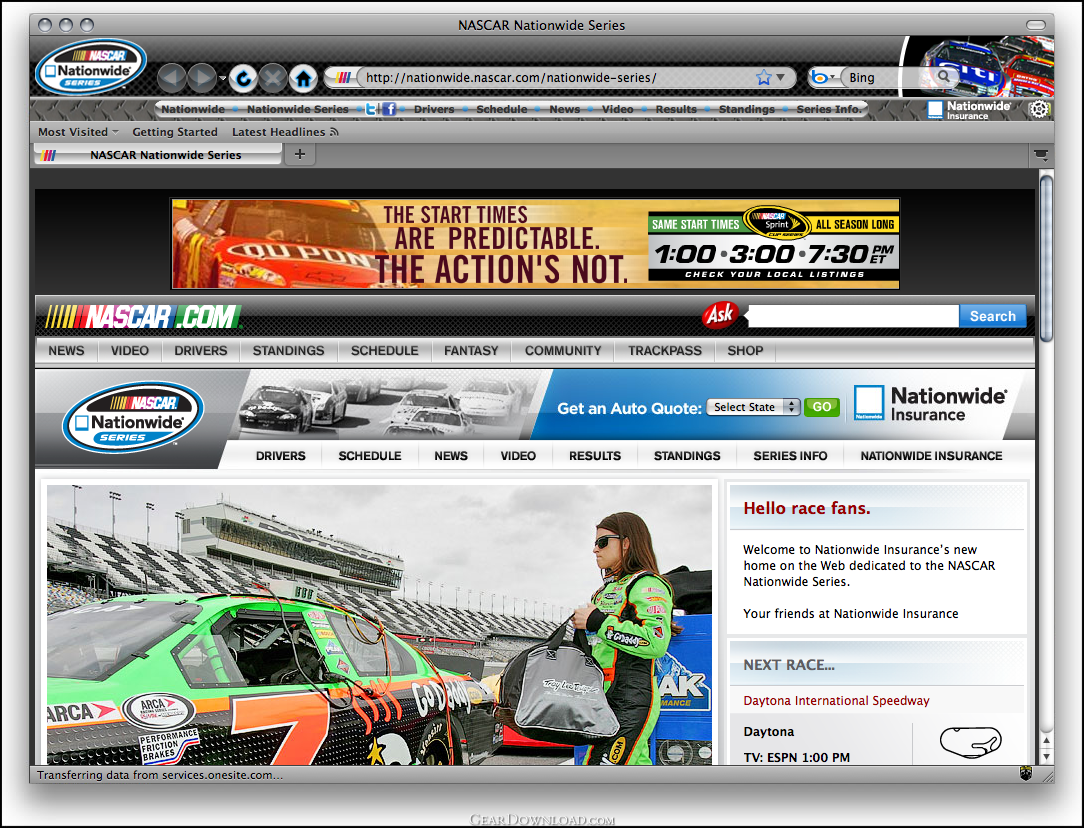Click the browser Back arrow button
This screenshot has width=1084, height=828.
pos(171,77)
